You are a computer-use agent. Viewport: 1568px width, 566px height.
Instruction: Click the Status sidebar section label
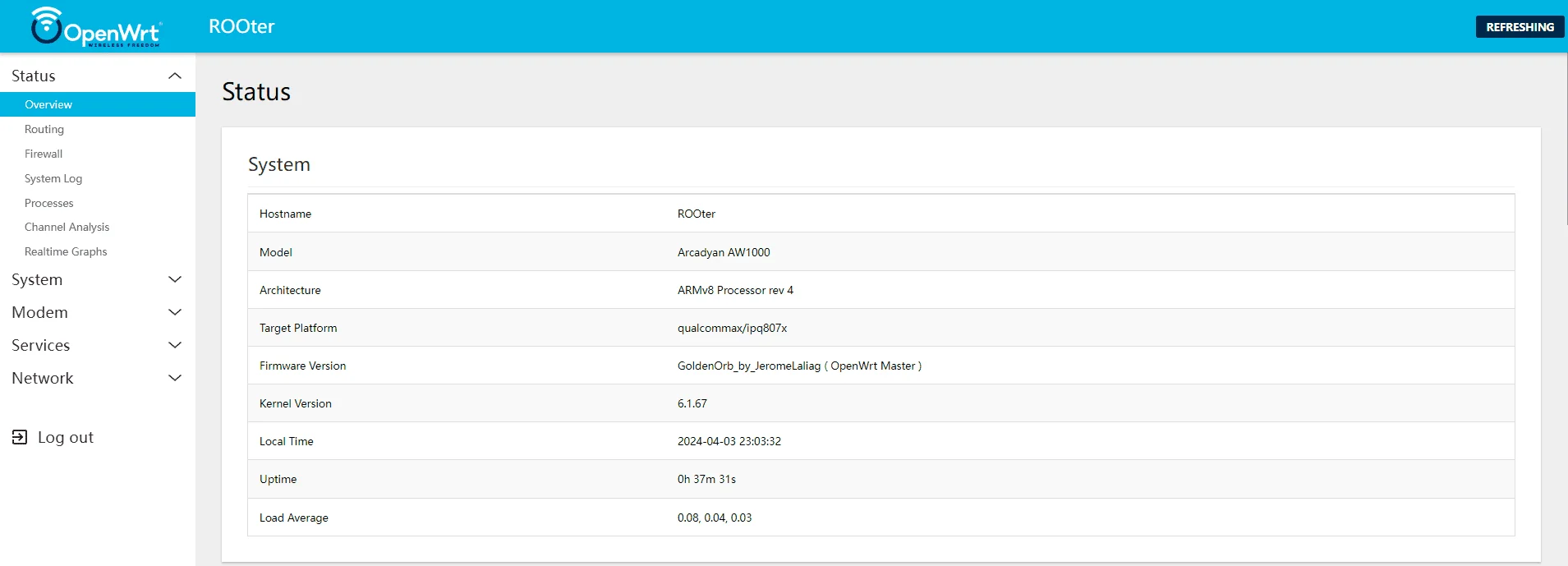click(34, 76)
